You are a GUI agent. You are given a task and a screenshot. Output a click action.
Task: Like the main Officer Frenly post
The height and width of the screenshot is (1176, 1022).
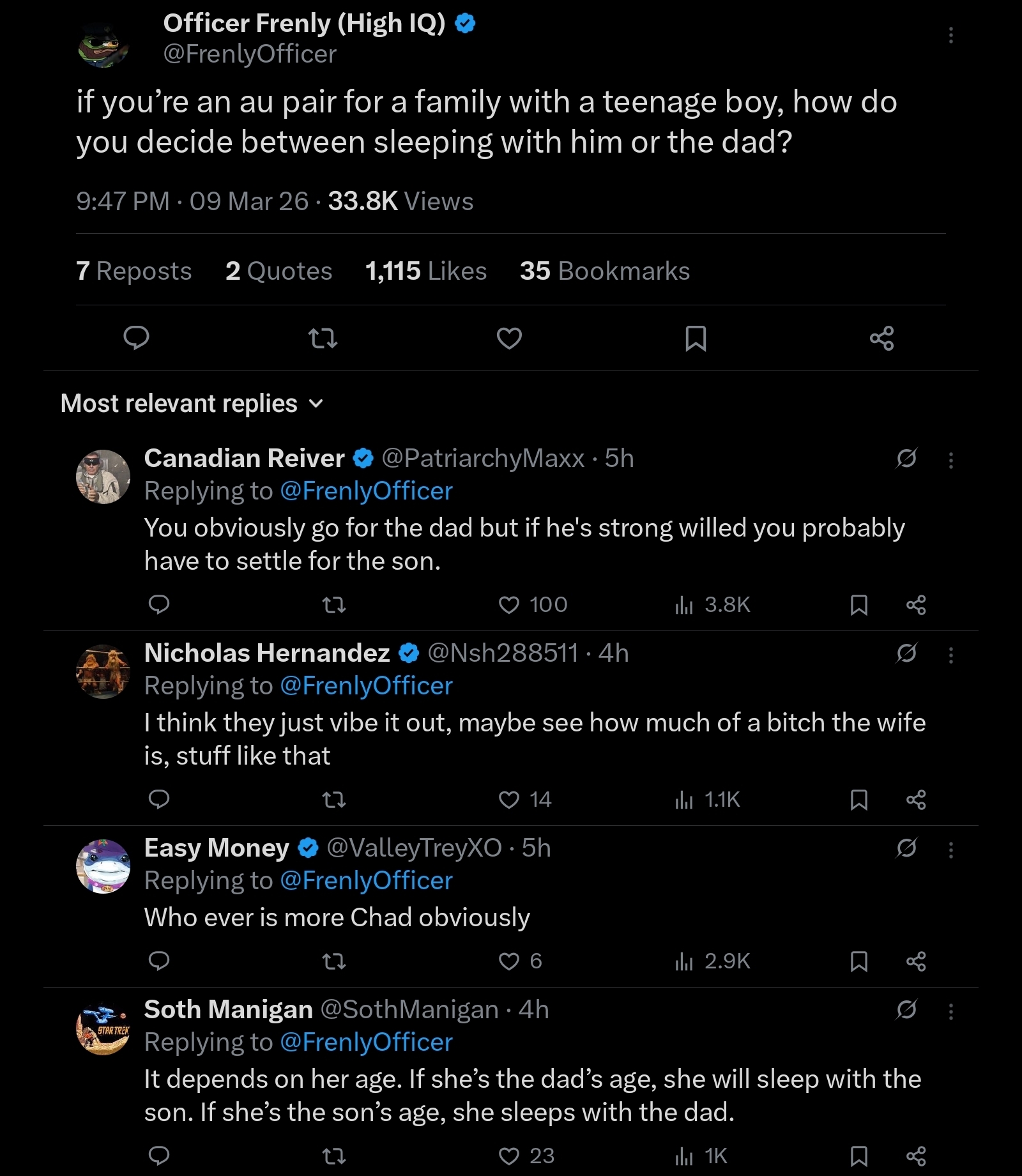click(x=509, y=338)
